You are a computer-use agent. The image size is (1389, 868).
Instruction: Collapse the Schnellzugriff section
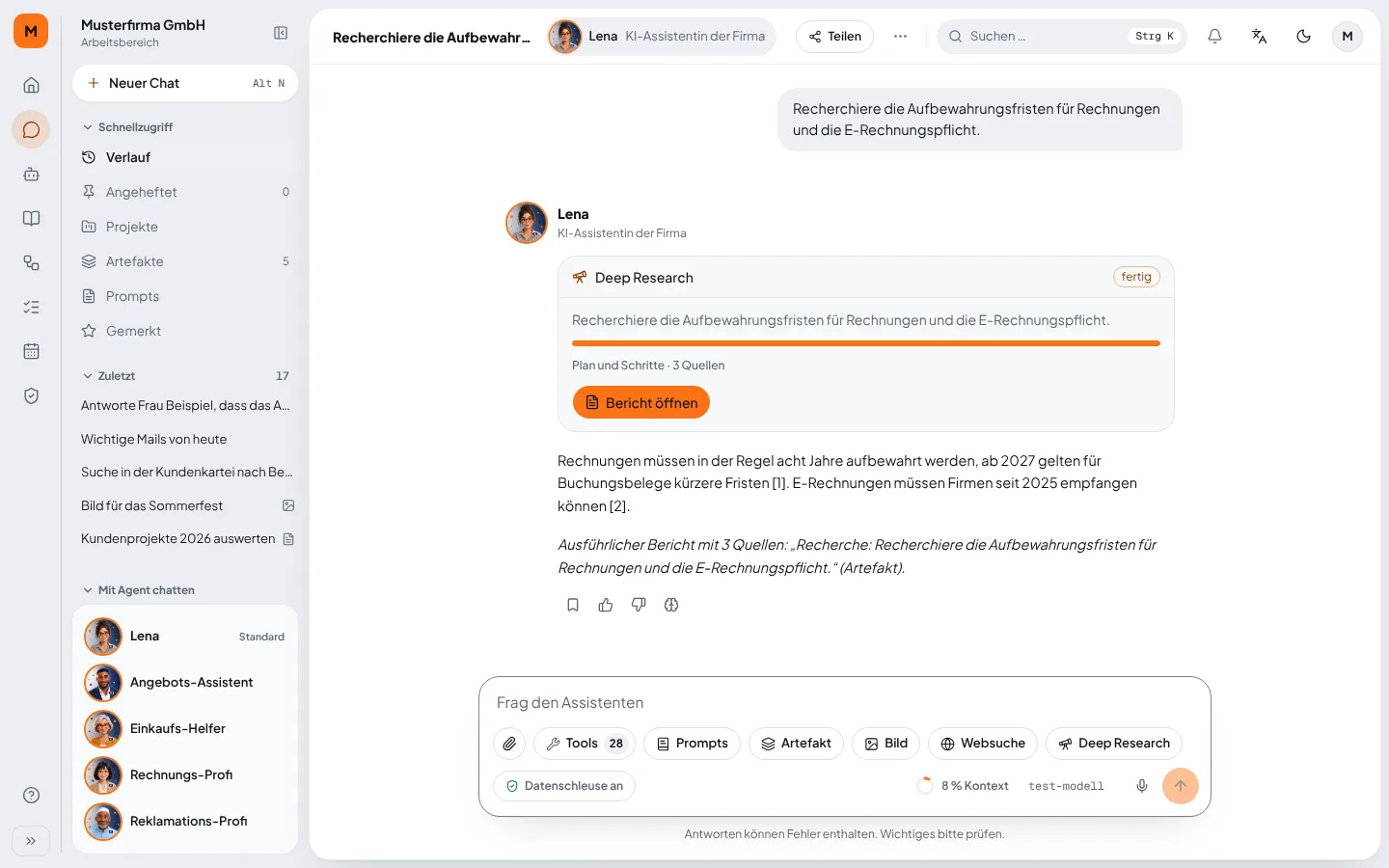[x=128, y=127]
